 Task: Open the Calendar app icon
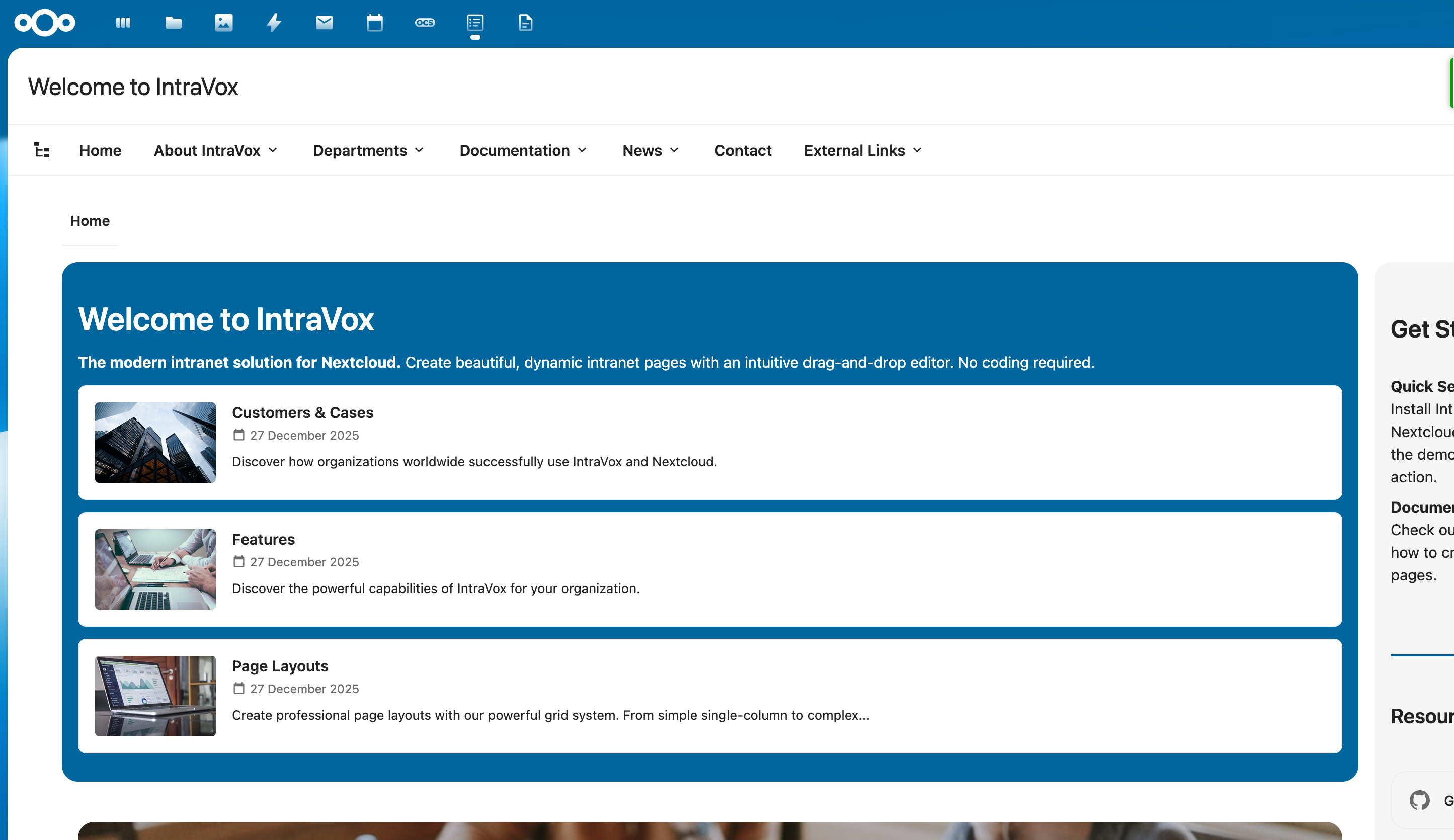(x=374, y=23)
